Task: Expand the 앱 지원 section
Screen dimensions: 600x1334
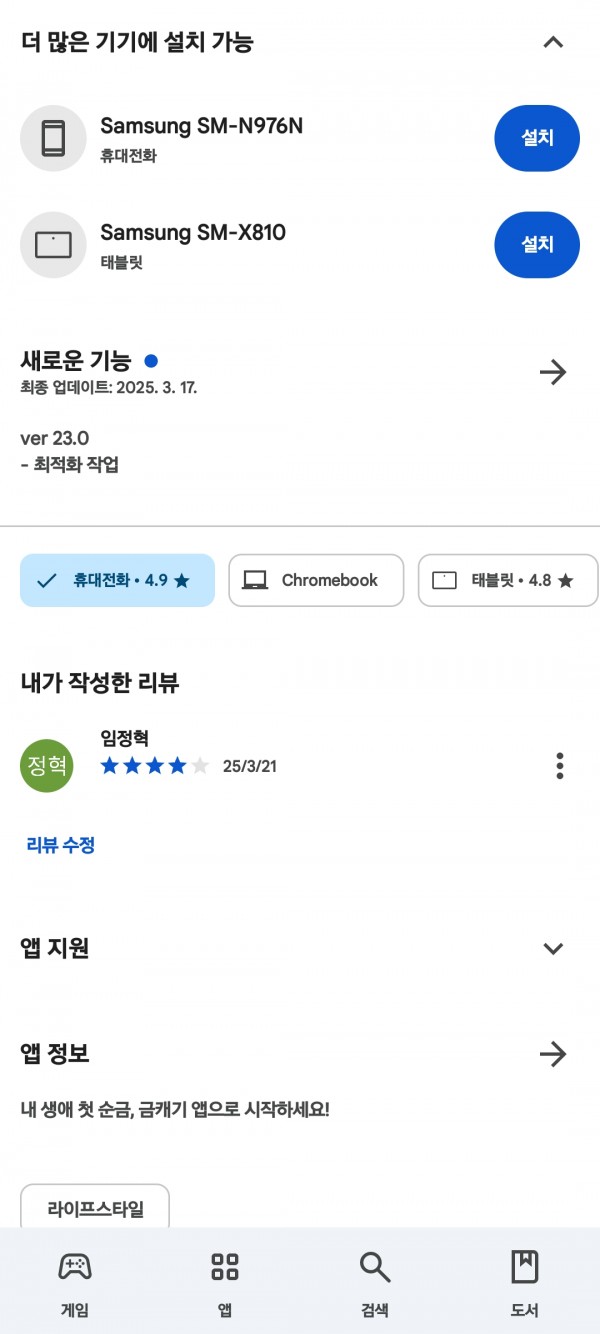Action: pos(553,948)
